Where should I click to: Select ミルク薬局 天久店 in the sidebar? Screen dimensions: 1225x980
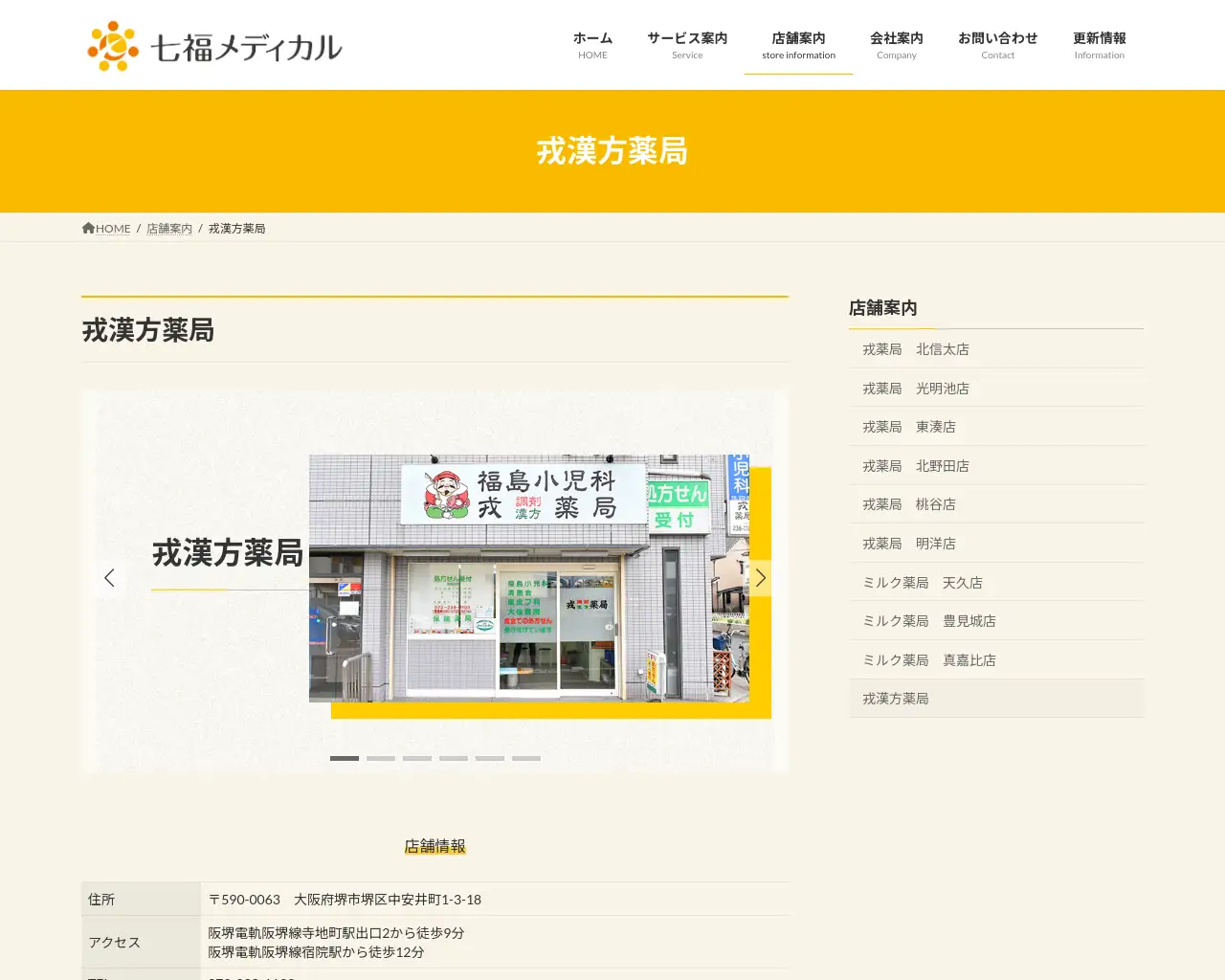click(x=995, y=582)
